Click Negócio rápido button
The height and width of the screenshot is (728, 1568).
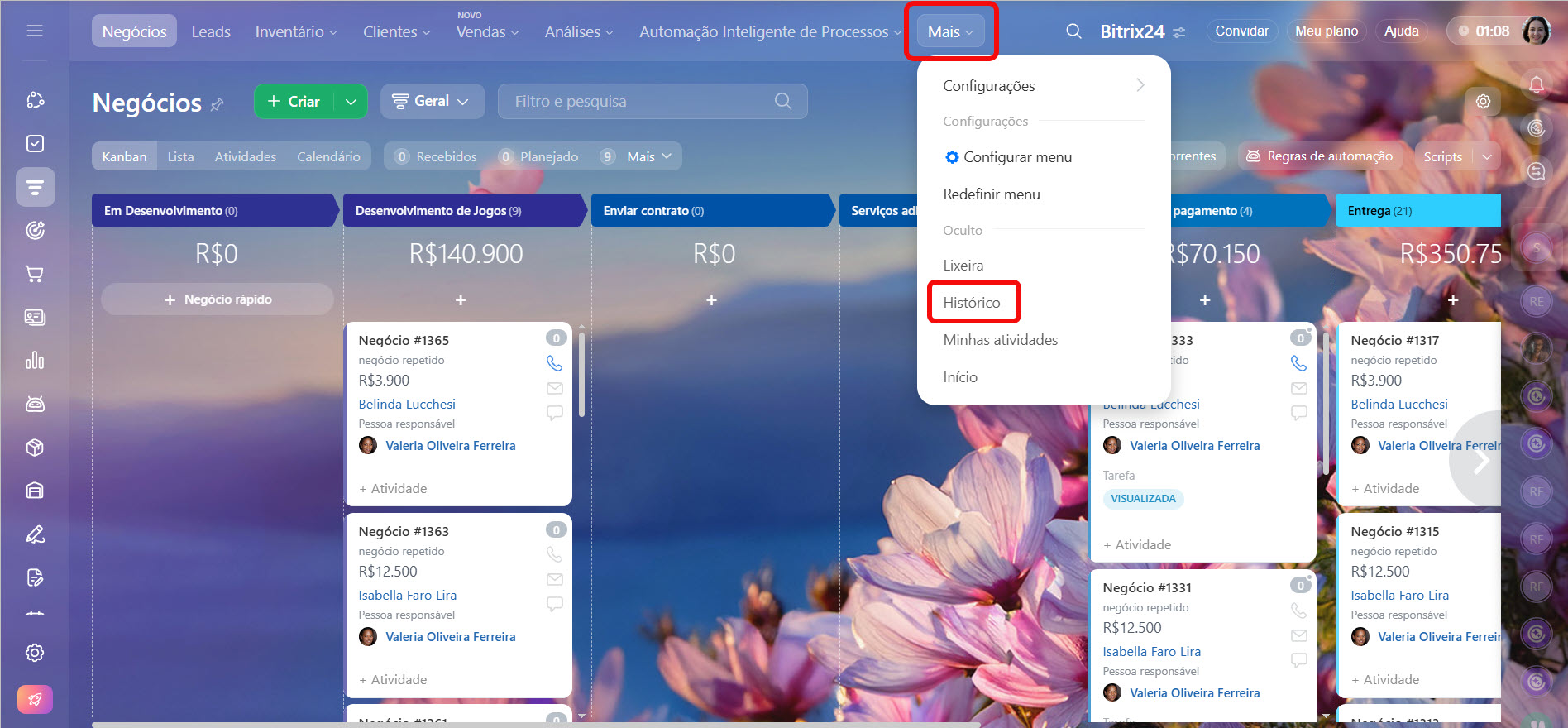218,299
